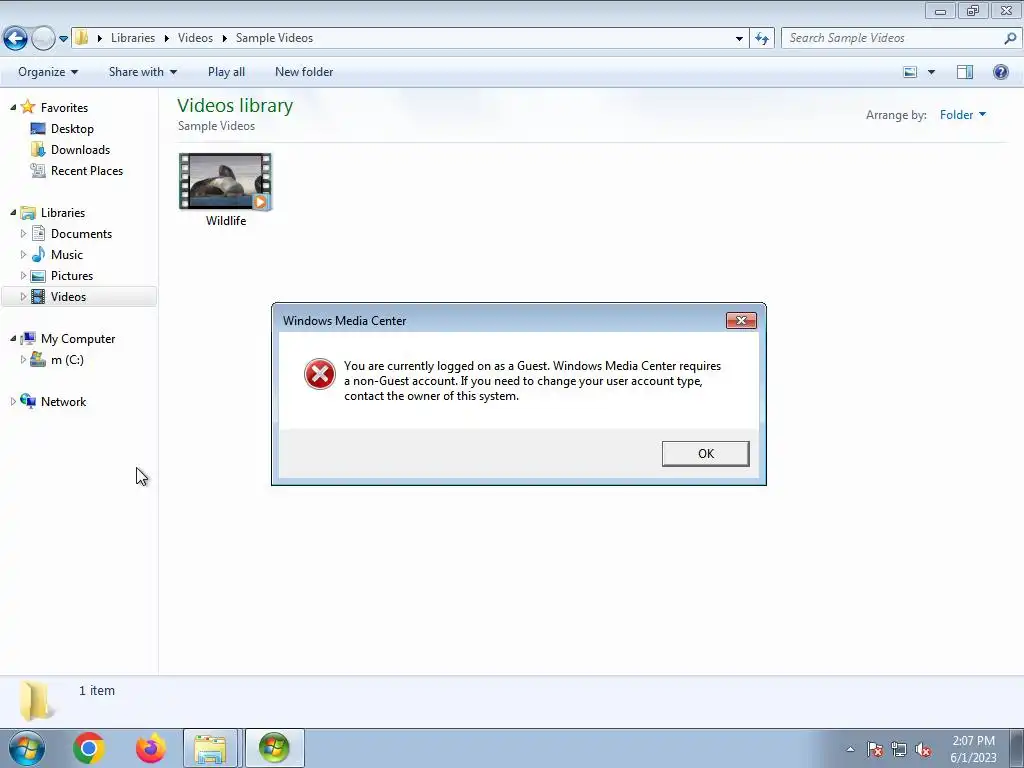Expand the Pictures library
The width and height of the screenshot is (1024, 768).
coord(24,275)
